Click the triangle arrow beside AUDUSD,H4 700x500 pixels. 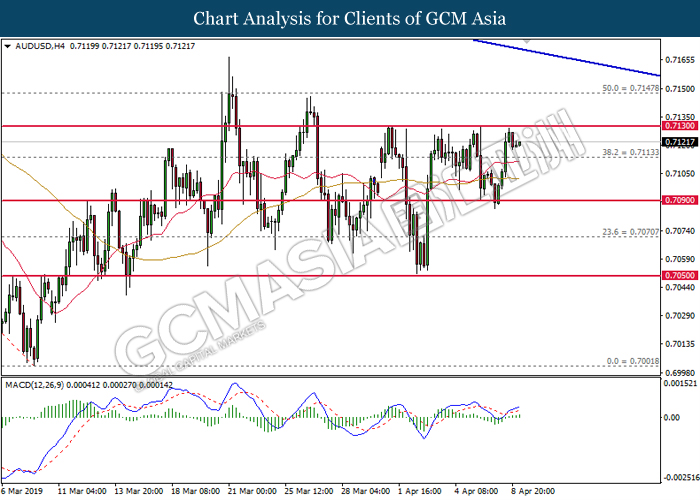(x=8, y=46)
